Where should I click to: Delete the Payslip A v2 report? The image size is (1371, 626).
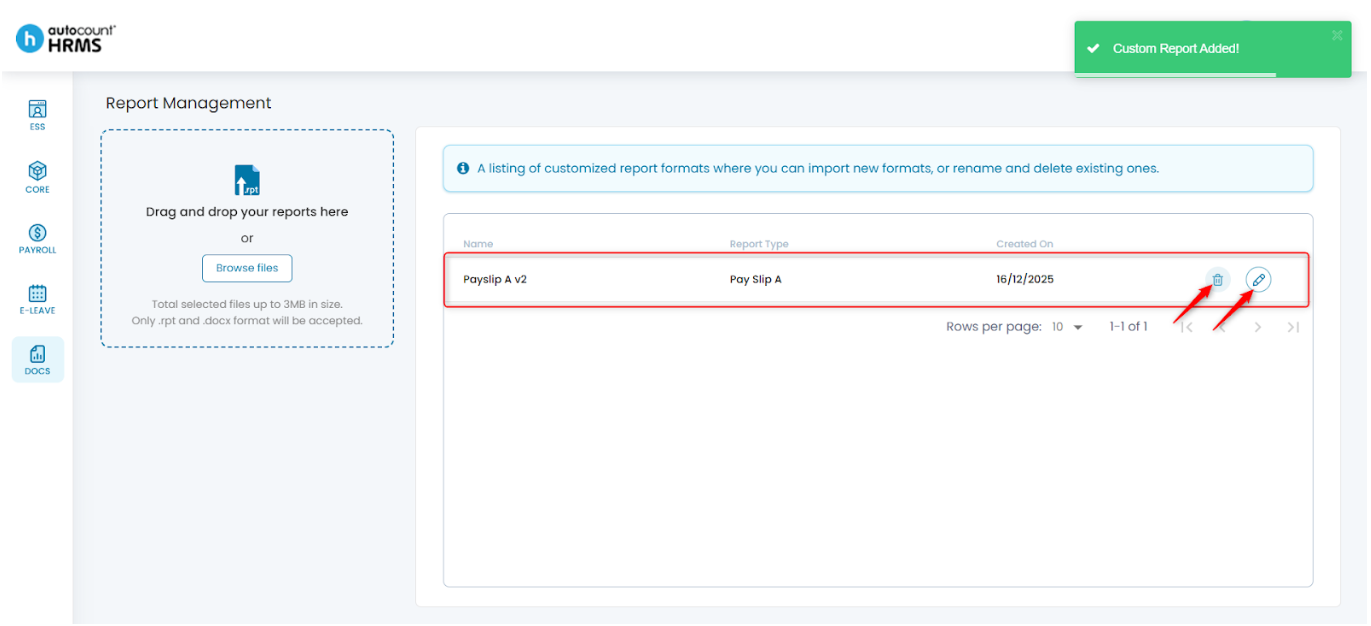click(1217, 280)
